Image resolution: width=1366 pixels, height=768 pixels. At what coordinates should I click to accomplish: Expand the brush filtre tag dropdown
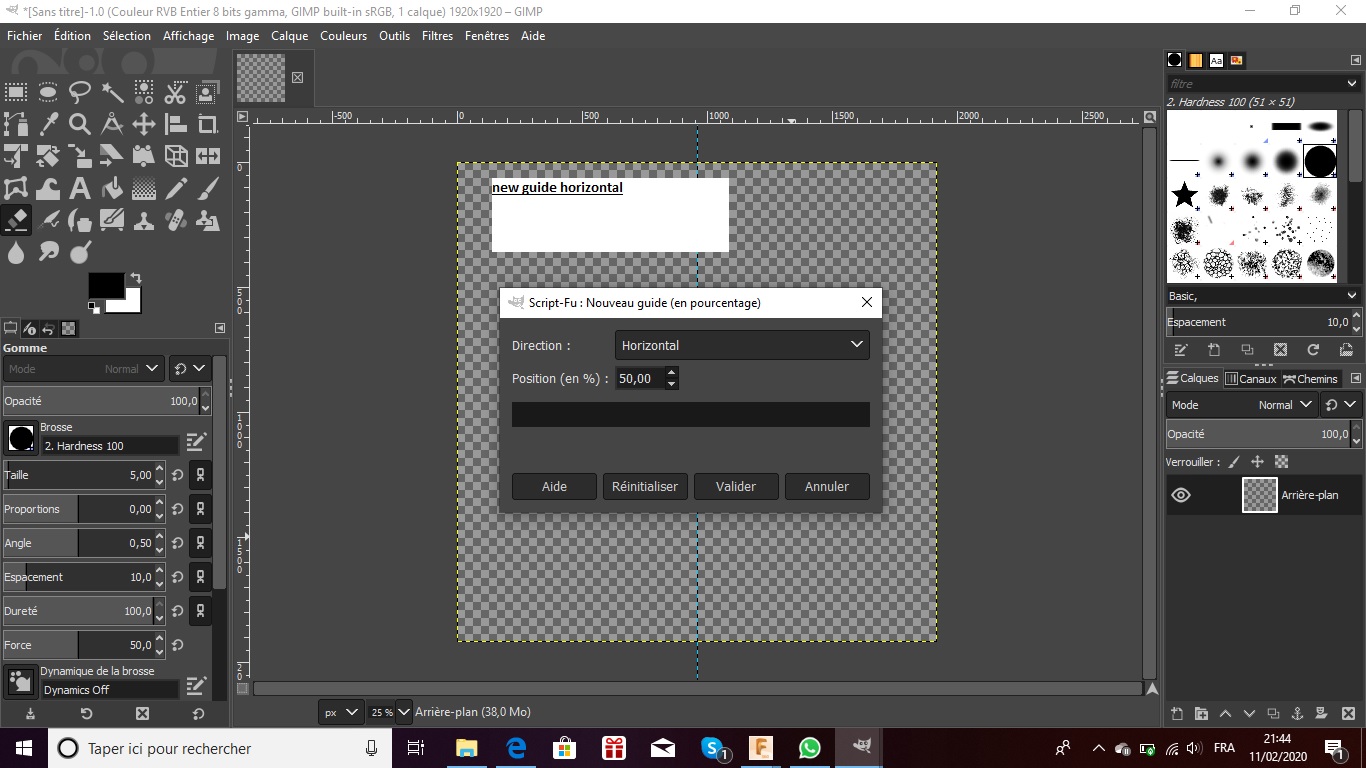click(x=1352, y=84)
